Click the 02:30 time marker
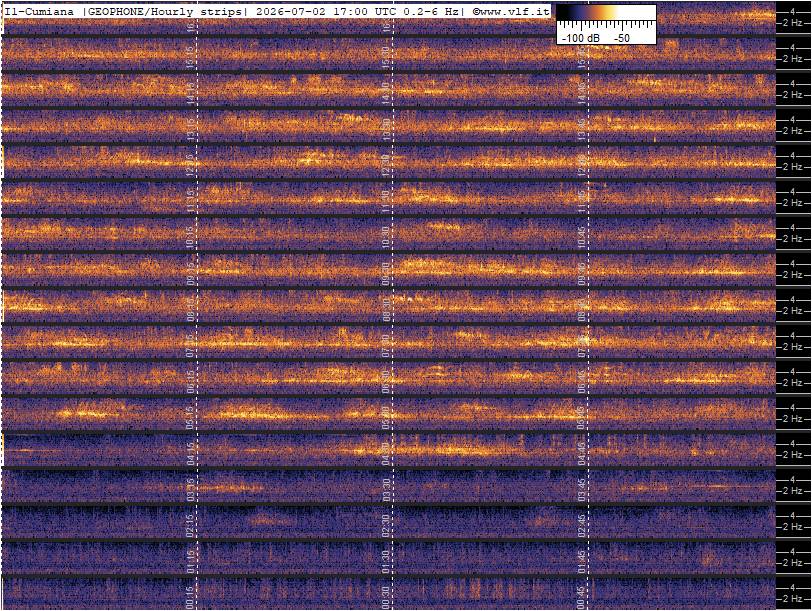812x611 pixels. tap(386, 526)
